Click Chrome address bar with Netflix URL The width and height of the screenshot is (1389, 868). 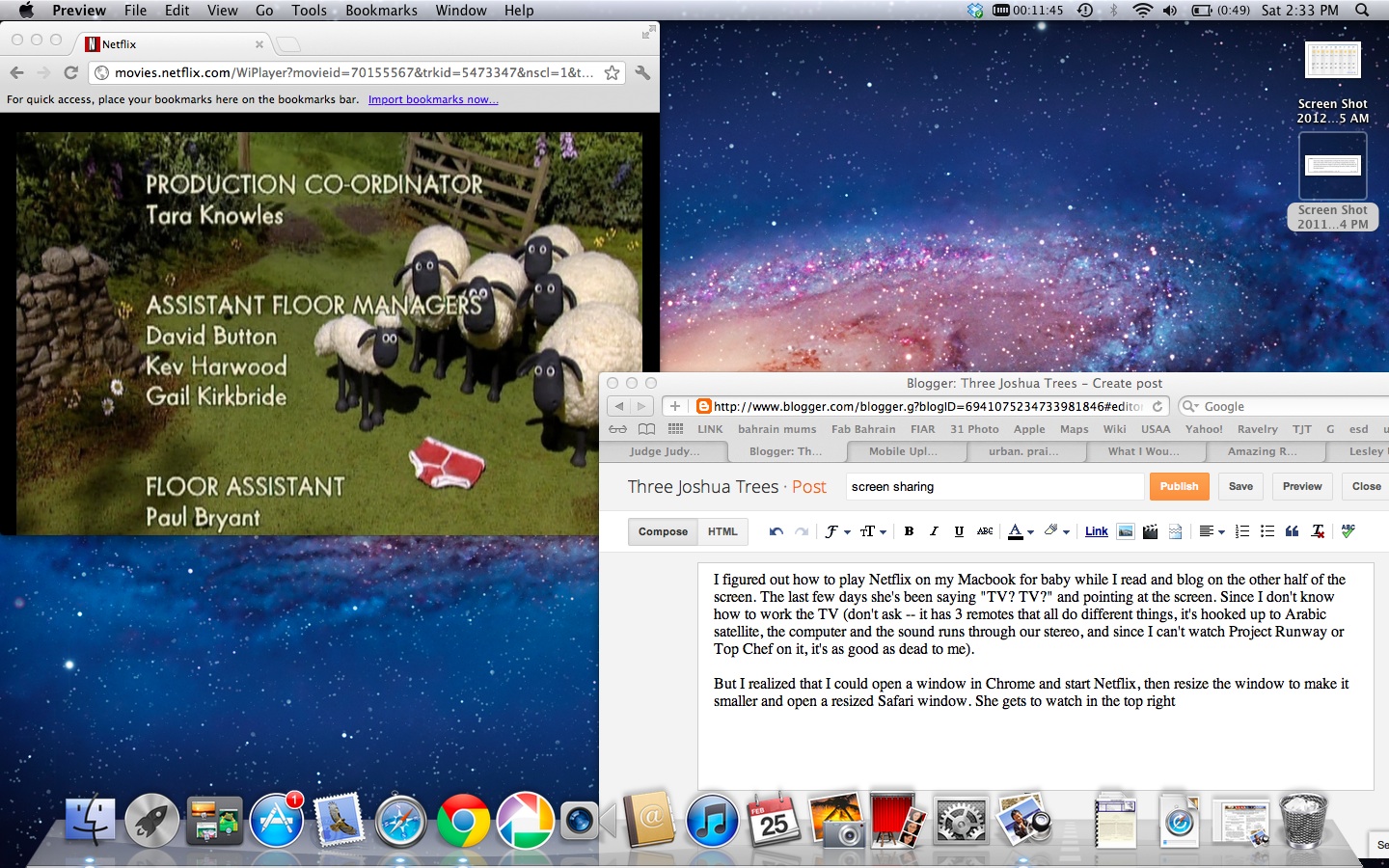click(355, 72)
